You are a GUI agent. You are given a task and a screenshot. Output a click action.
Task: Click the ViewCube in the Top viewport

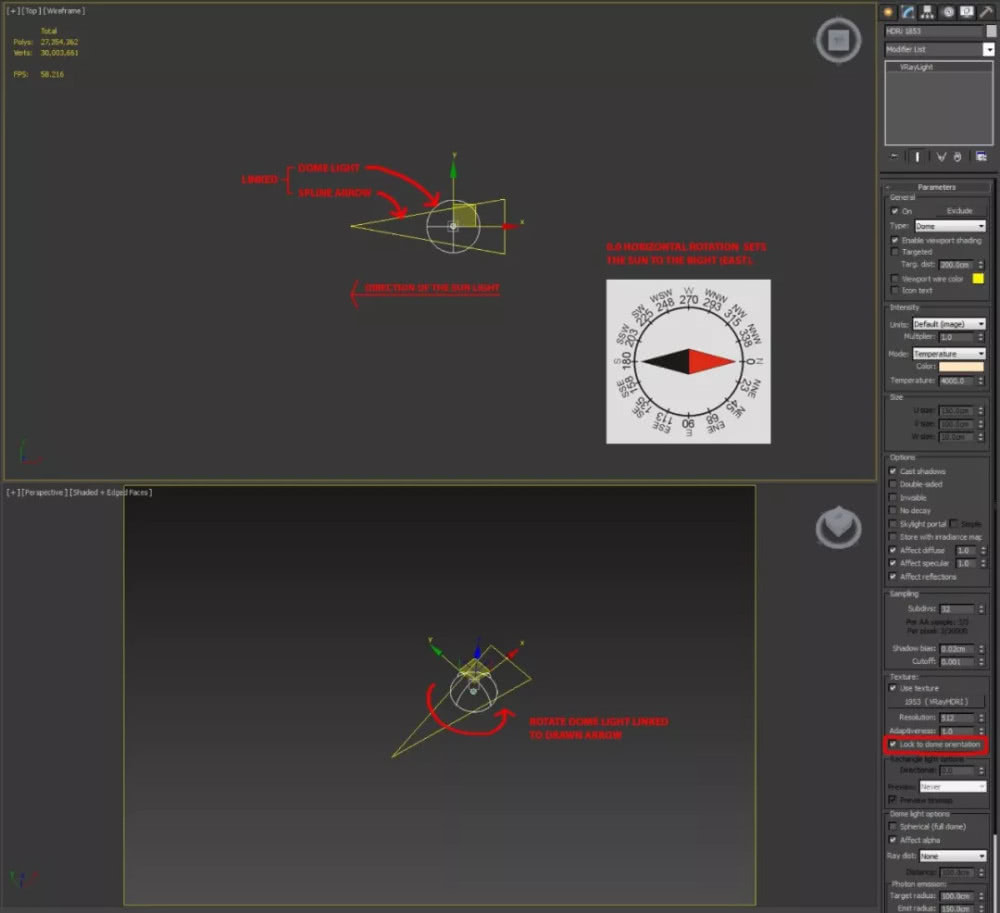pos(838,41)
